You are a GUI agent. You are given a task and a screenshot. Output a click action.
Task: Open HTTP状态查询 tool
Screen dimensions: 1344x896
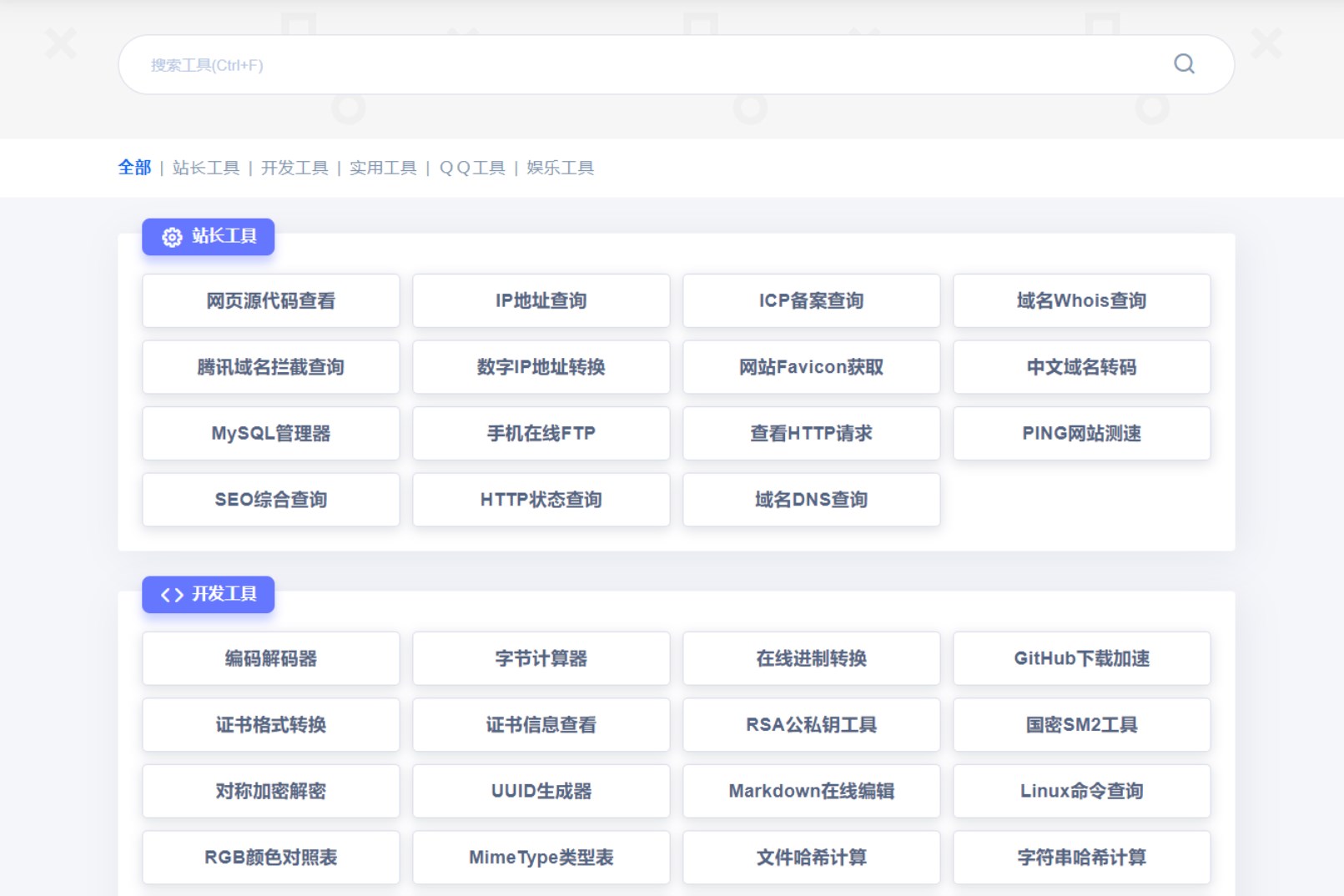pos(541,500)
